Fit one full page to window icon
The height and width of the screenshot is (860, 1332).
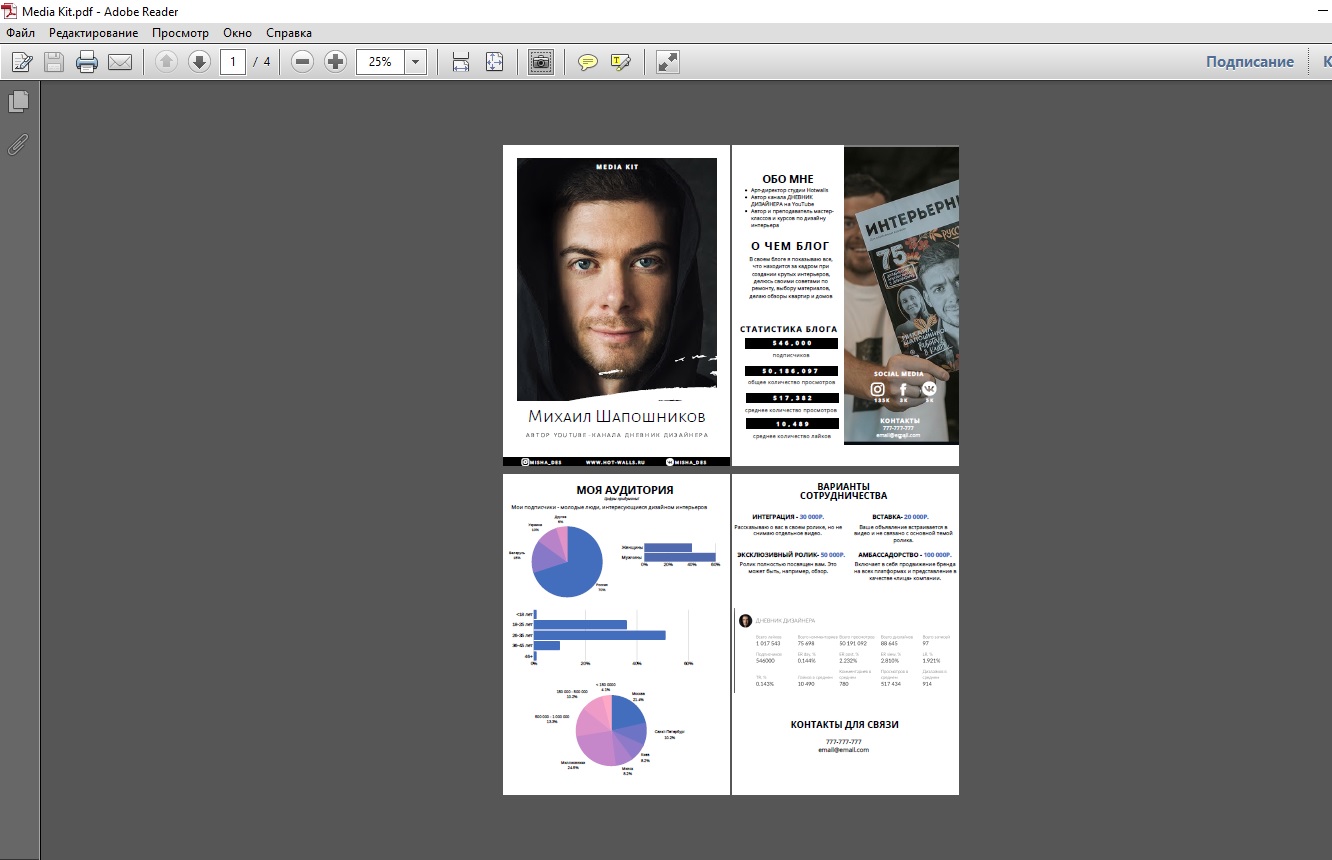(x=494, y=62)
